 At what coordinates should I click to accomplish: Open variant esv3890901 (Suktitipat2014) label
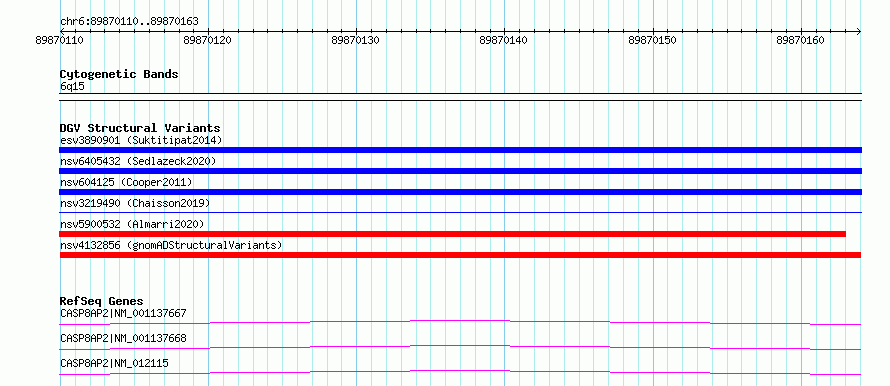click(x=141, y=140)
